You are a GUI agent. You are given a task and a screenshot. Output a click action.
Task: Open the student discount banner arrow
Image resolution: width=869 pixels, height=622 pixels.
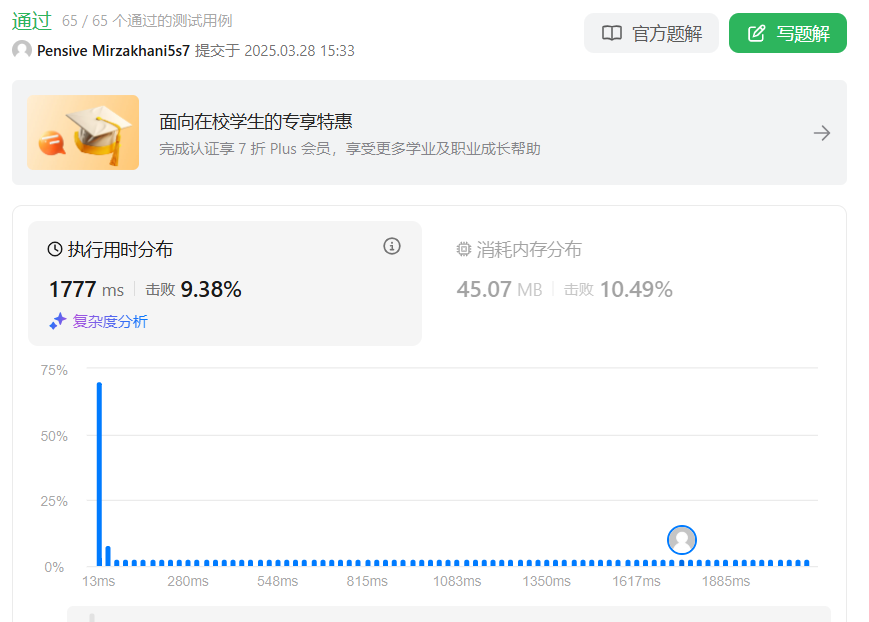(x=822, y=133)
